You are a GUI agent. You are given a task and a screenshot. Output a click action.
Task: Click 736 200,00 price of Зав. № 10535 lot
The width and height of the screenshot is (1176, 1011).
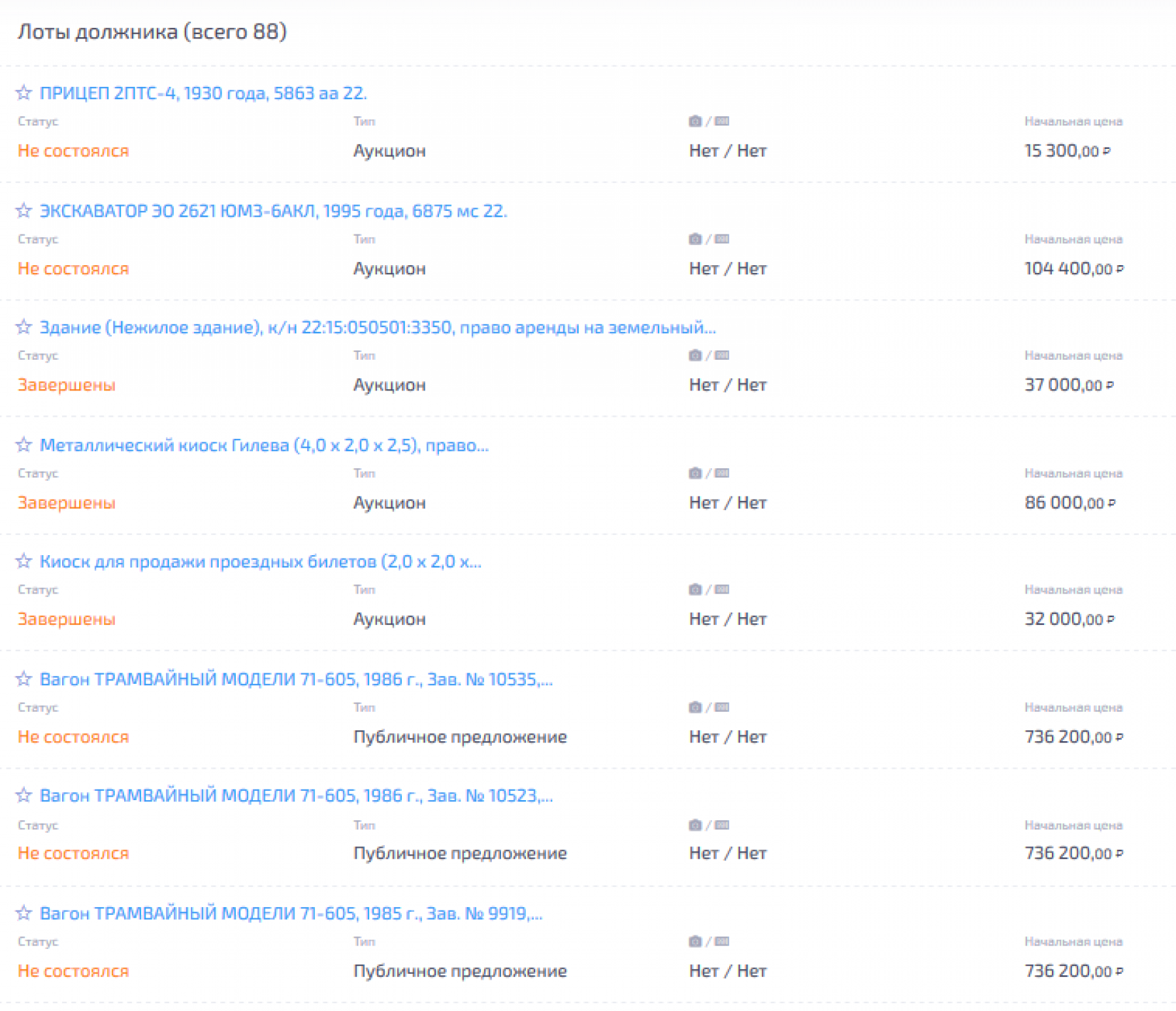[1074, 737]
